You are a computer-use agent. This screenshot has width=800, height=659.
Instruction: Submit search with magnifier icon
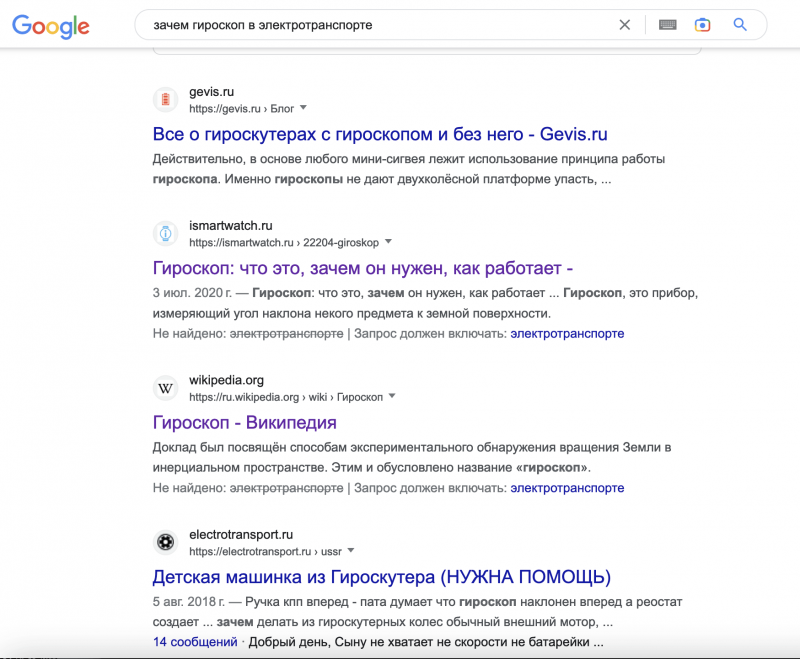pyautogui.click(x=740, y=24)
